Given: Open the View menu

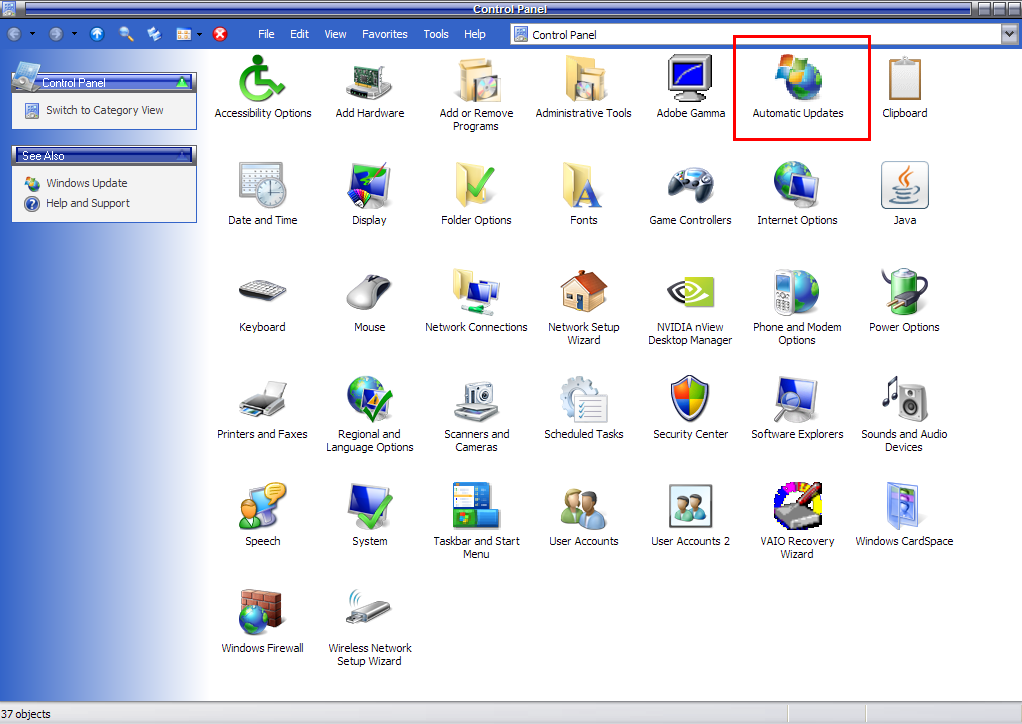Looking at the screenshot, I should coord(335,34).
